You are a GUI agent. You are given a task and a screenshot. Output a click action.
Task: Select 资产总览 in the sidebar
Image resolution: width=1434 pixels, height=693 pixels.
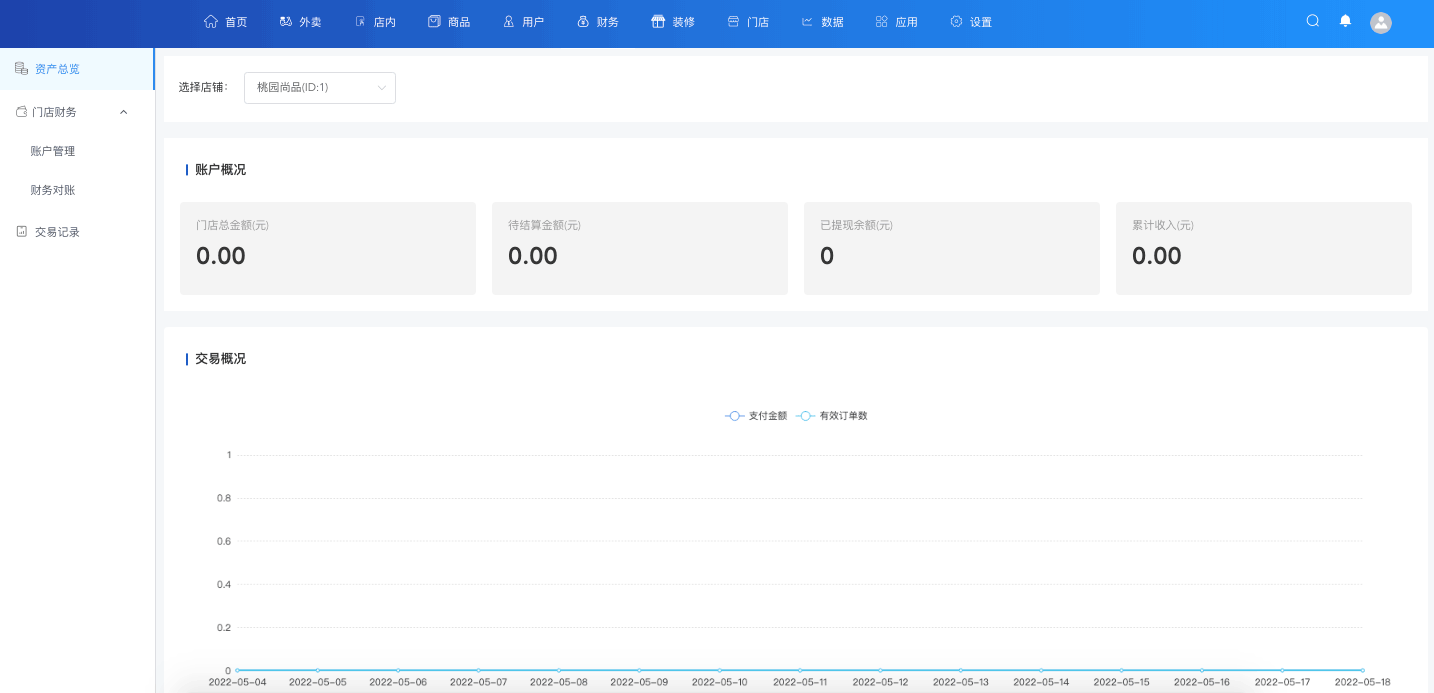pos(57,69)
